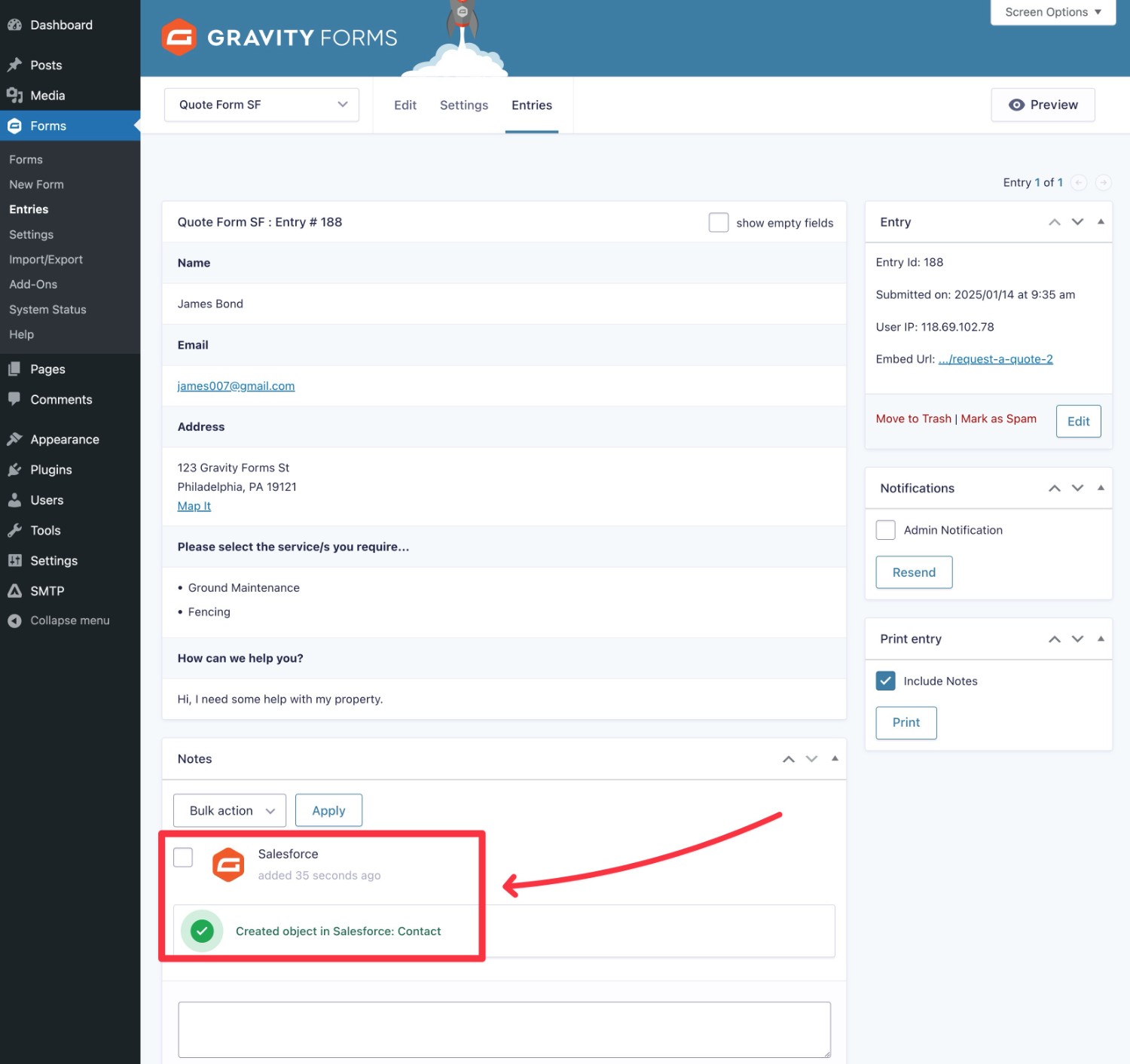Image resolution: width=1130 pixels, height=1064 pixels.
Task: Click the Media library icon
Action: [14, 96]
